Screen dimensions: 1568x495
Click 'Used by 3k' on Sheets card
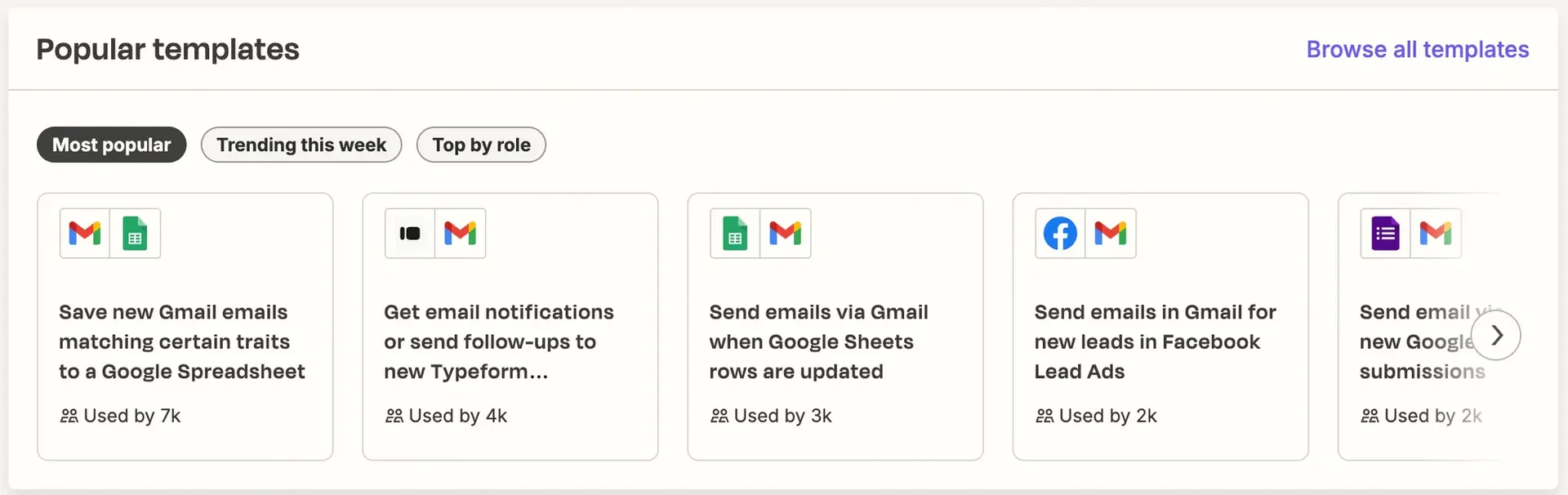tap(772, 416)
